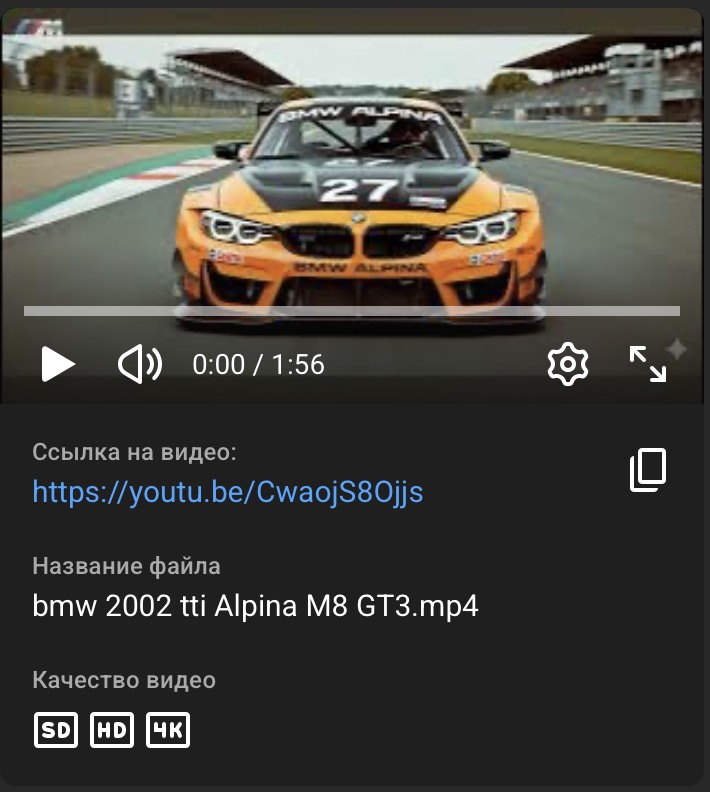Image resolution: width=710 pixels, height=792 pixels.
Task: Click the video progress bar
Action: pos(352,311)
